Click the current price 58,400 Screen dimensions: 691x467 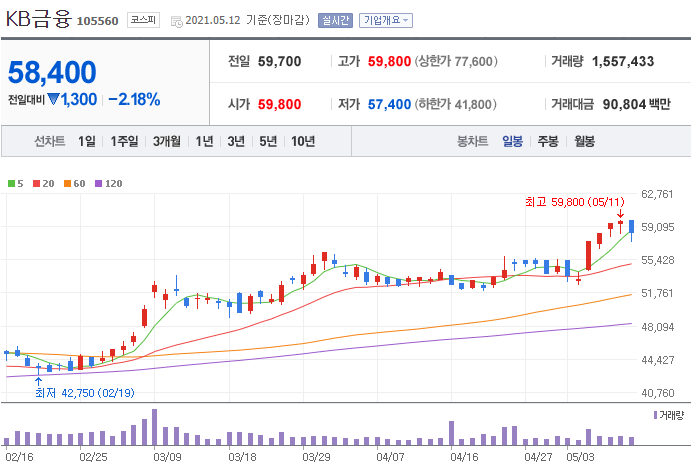(52, 73)
